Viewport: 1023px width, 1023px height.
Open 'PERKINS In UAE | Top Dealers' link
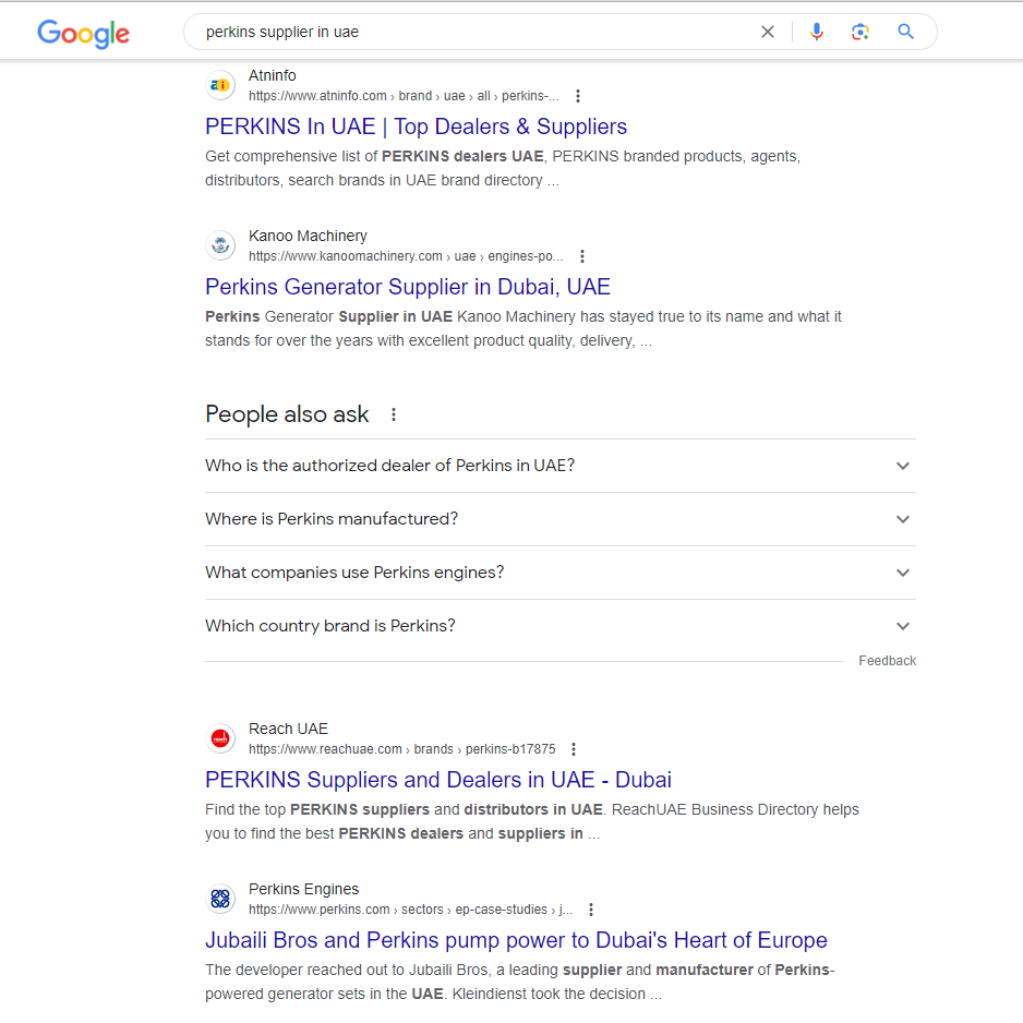[x=416, y=127]
